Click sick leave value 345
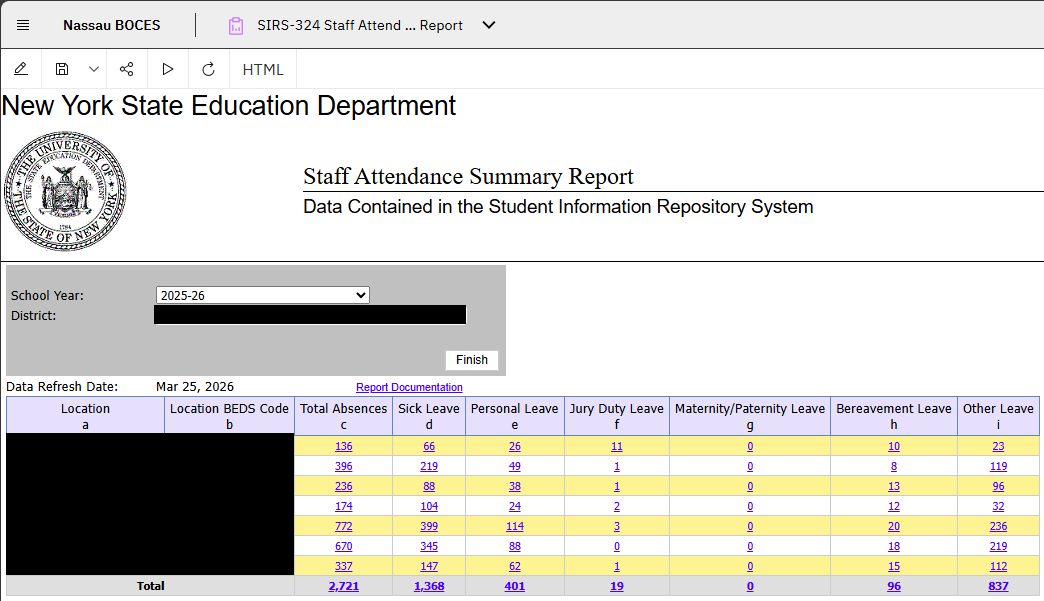Viewport: 1044px width, 601px height. click(x=429, y=546)
